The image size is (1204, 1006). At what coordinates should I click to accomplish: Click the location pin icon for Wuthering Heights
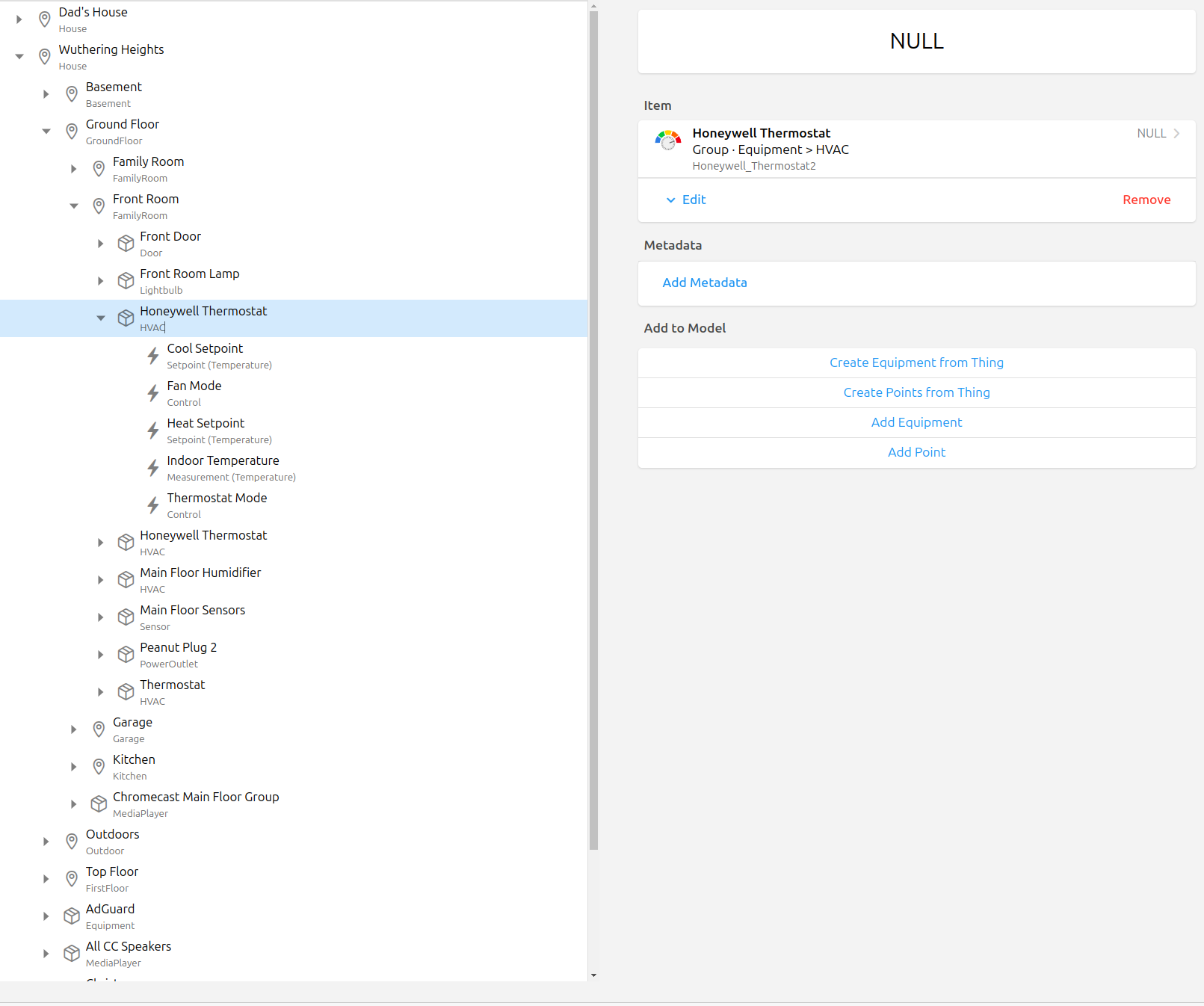pos(45,57)
